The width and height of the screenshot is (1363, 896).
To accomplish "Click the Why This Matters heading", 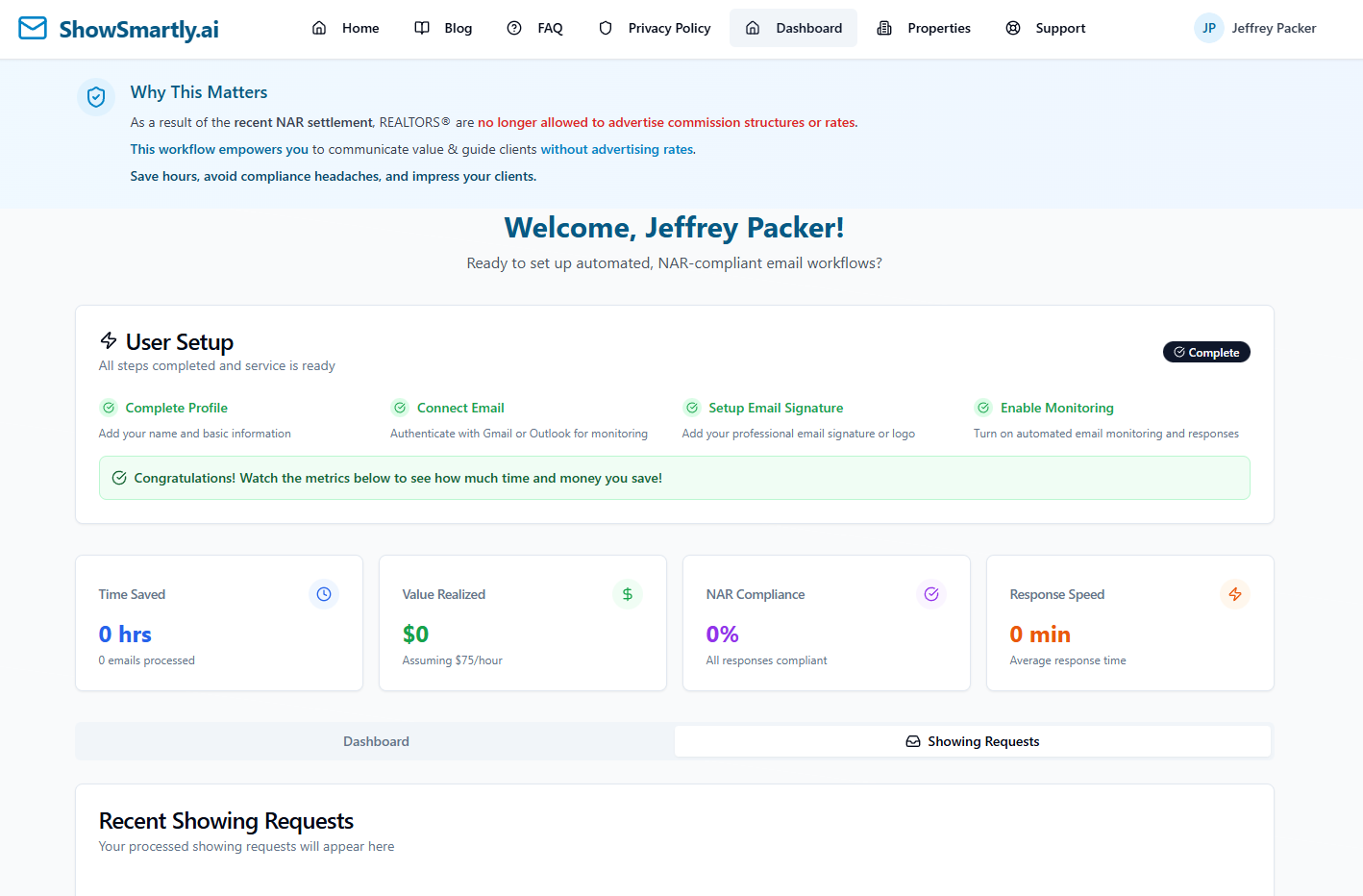I will [x=199, y=92].
